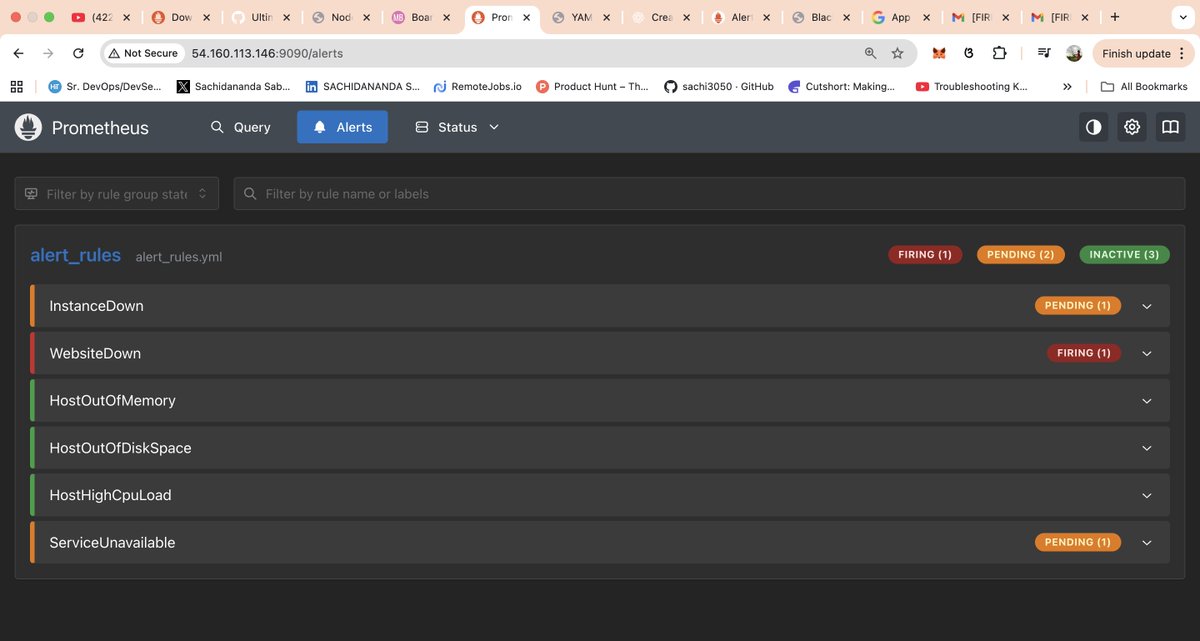1200x641 pixels.
Task: Go back with browser back arrow
Action: 18,53
